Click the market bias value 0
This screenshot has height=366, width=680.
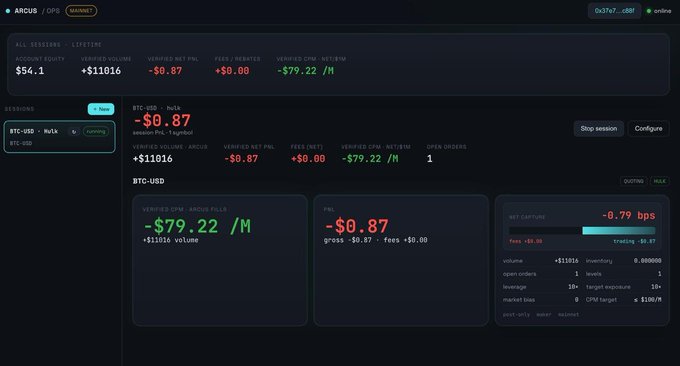[576, 300]
